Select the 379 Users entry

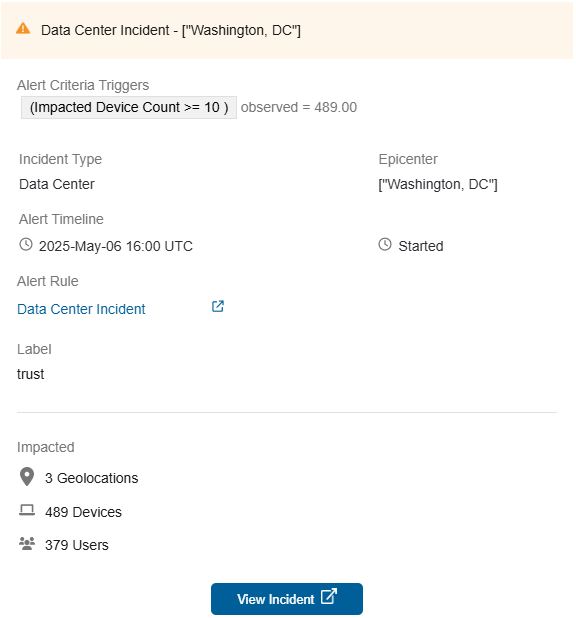(76, 545)
